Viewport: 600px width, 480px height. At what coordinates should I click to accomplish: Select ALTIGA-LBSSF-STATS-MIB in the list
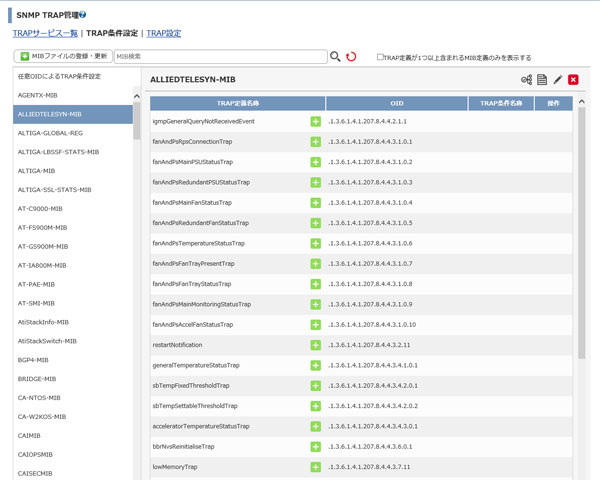[73, 152]
